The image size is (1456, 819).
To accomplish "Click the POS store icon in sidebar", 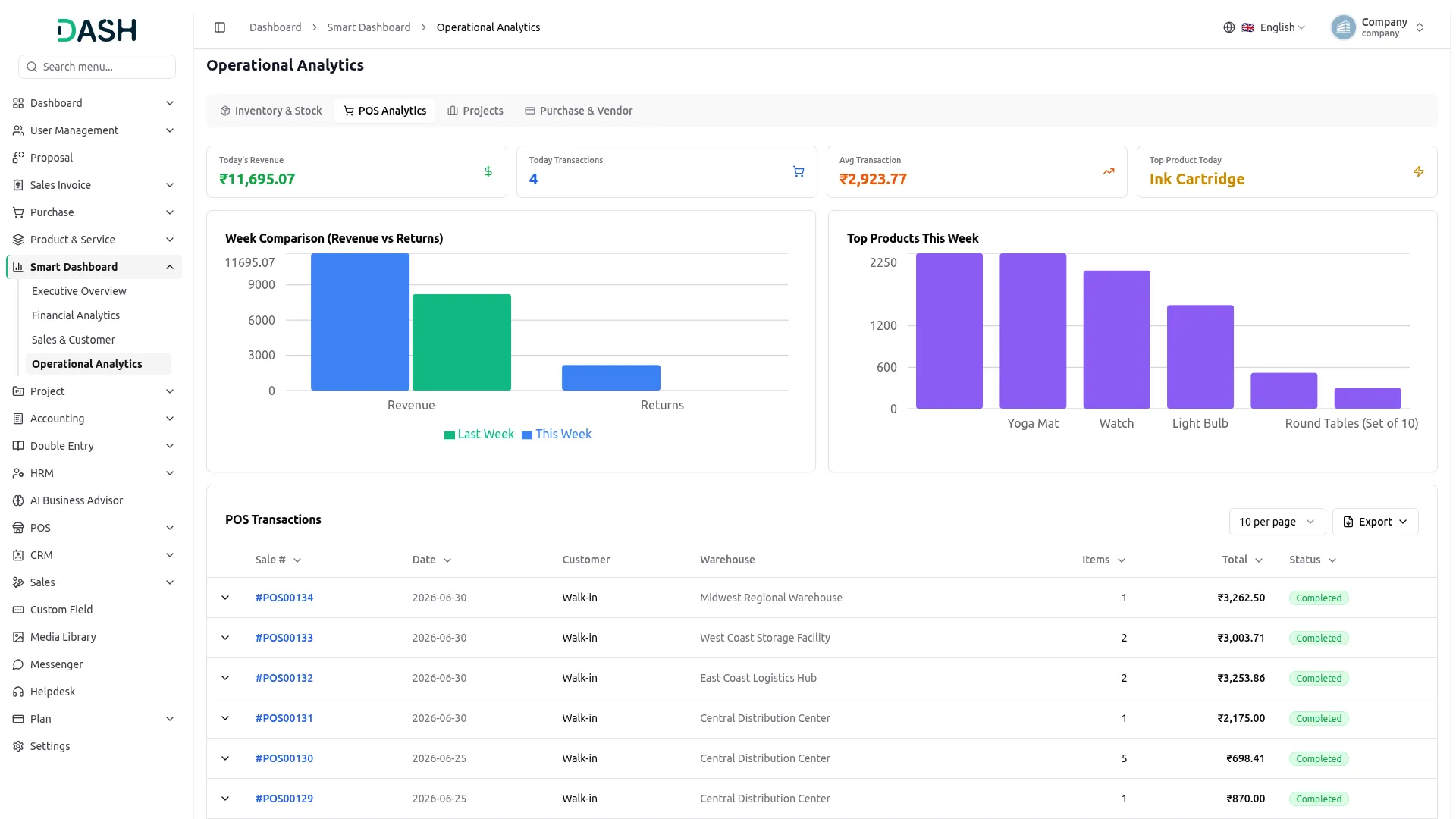I will pyautogui.click(x=18, y=528).
